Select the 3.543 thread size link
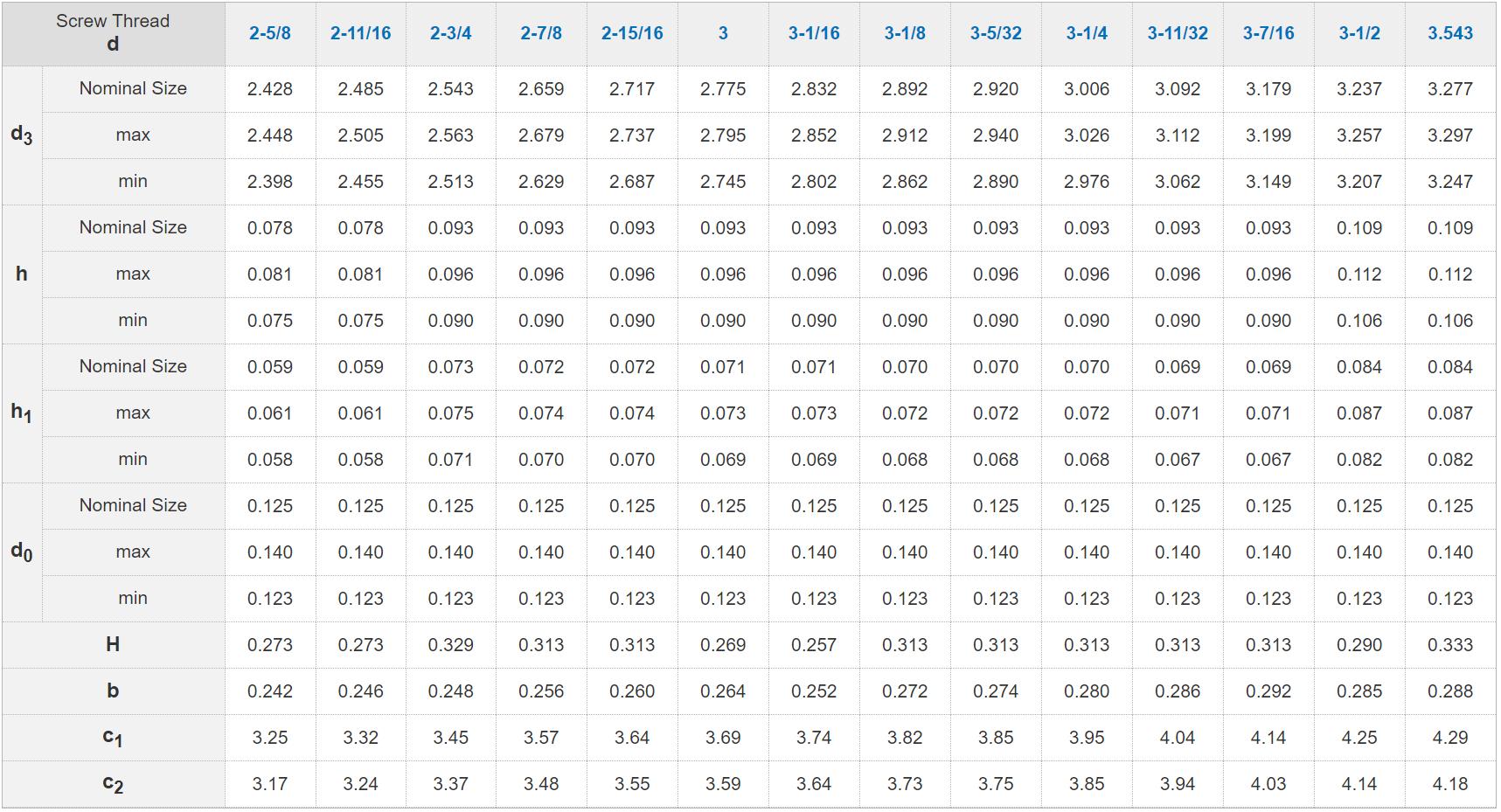The height and width of the screenshot is (812, 1501). click(x=1450, y=33)
